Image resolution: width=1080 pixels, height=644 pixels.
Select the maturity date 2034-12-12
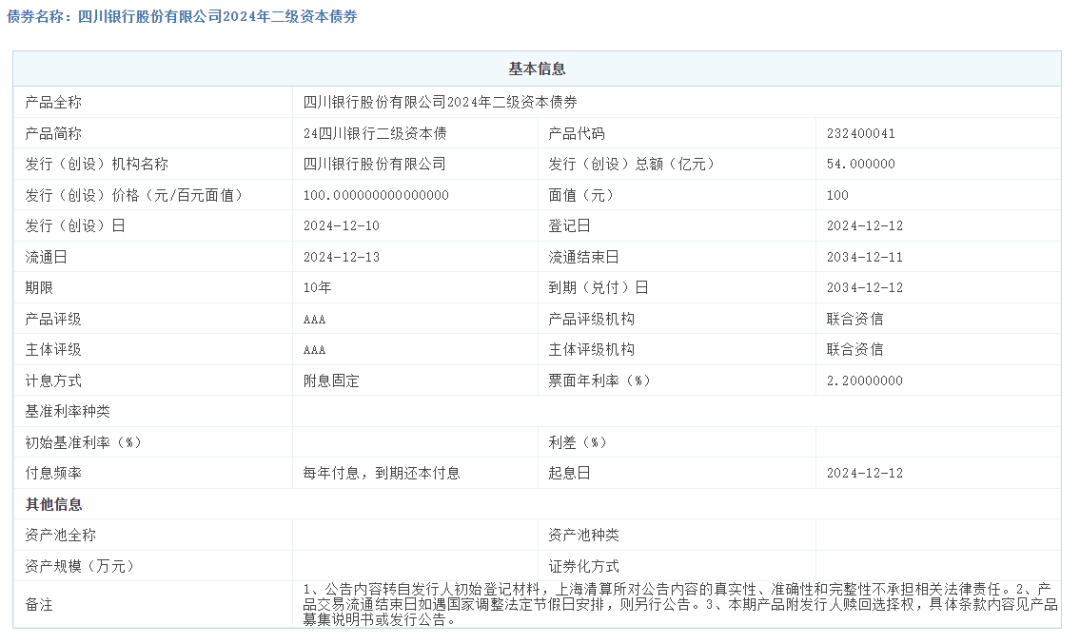(x=865, y=288)
